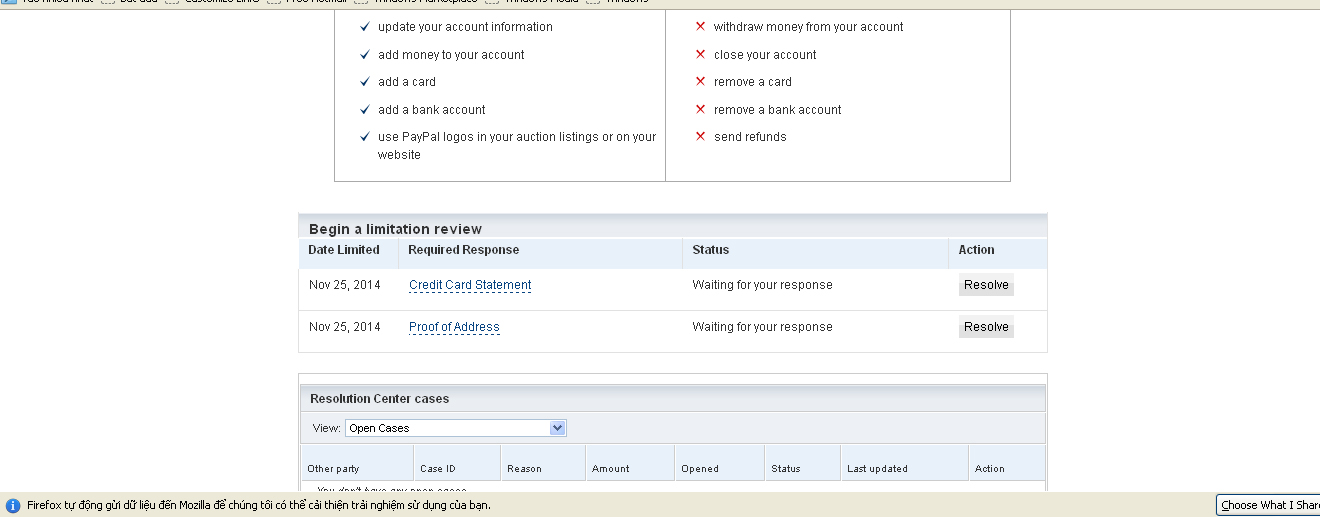Click the red X next to "remove a card"
This screenshot has height=517, width=1320.
[x=700, y=82]
